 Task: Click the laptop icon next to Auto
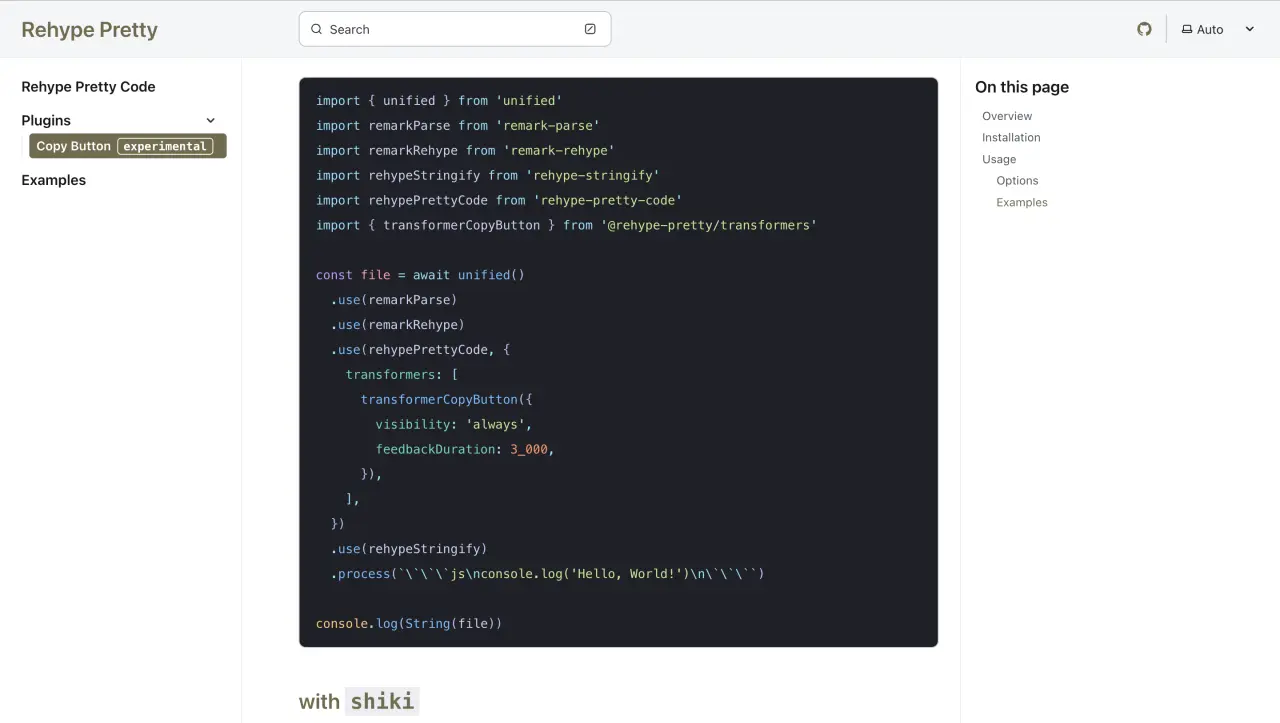tap(1186, 29)
